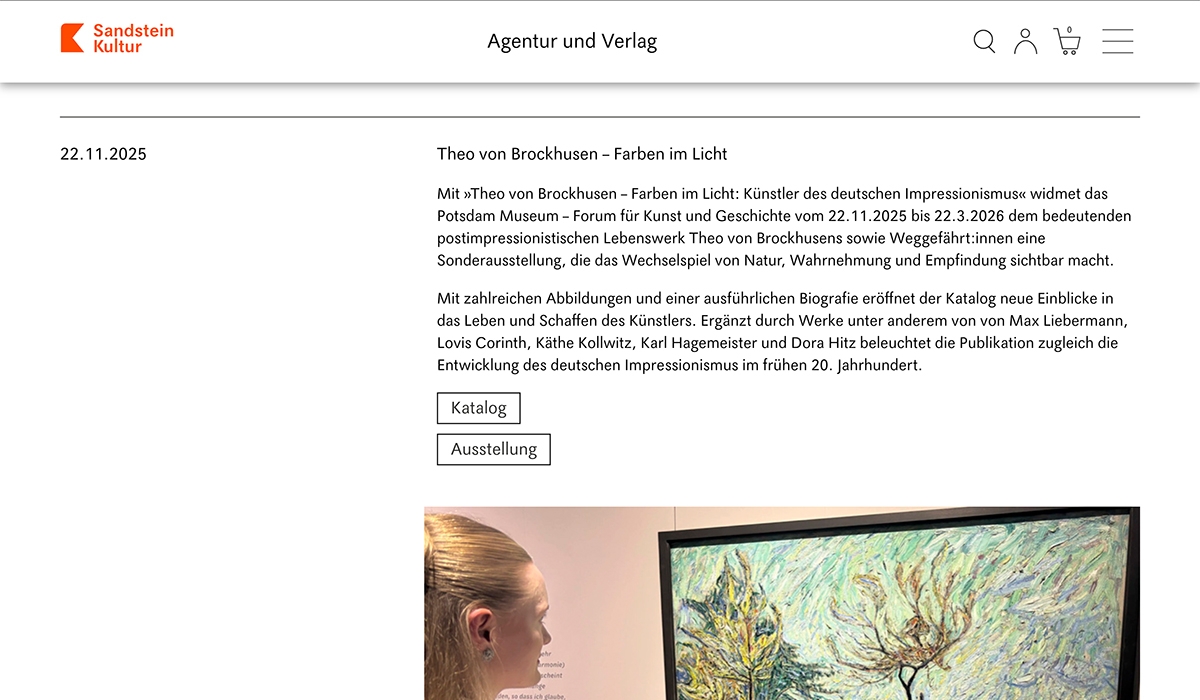The height and width of the screenshot is (700, 1200).
Task: Click the user account icon
Action: [1025, 41]
